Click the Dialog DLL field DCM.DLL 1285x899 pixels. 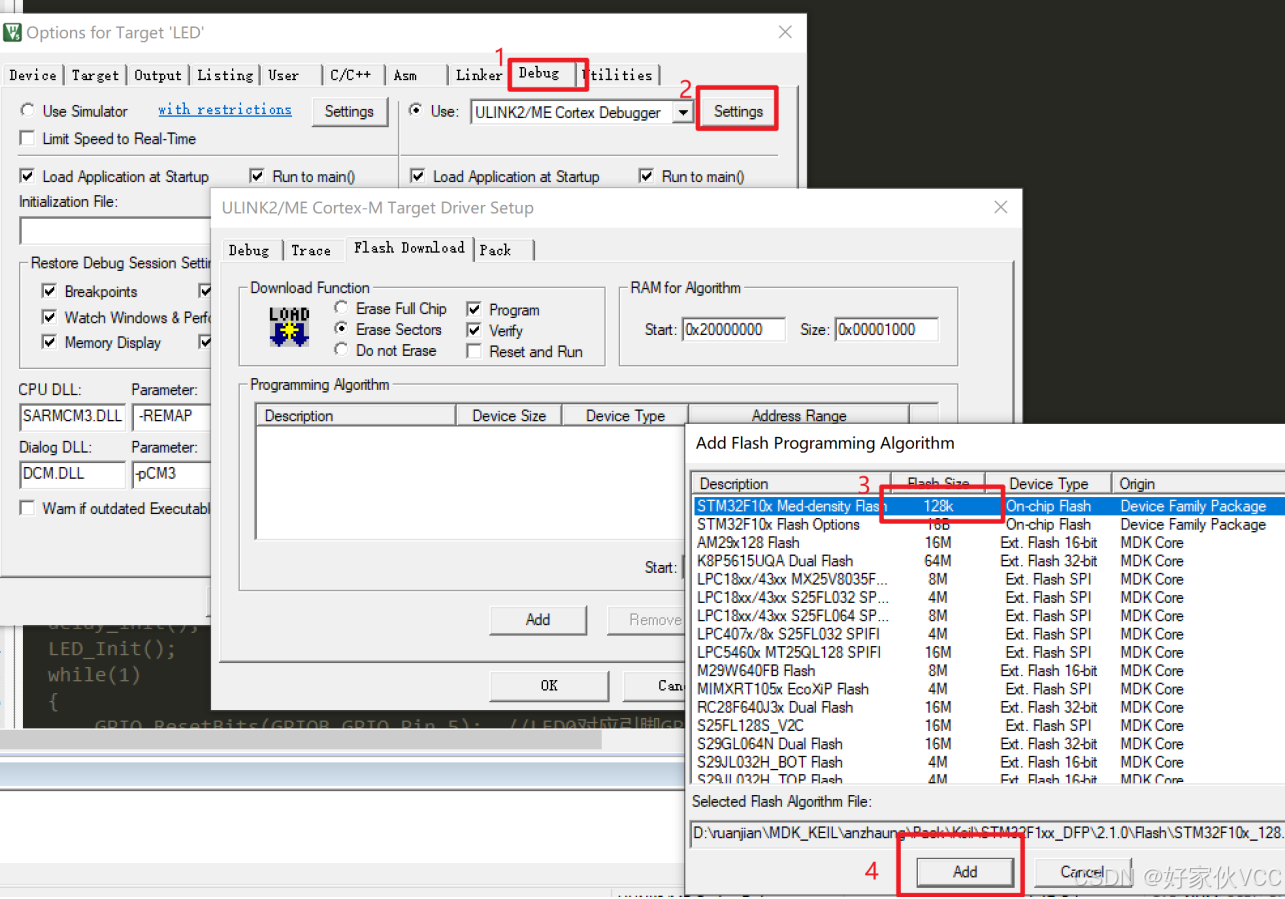(72, 474)
